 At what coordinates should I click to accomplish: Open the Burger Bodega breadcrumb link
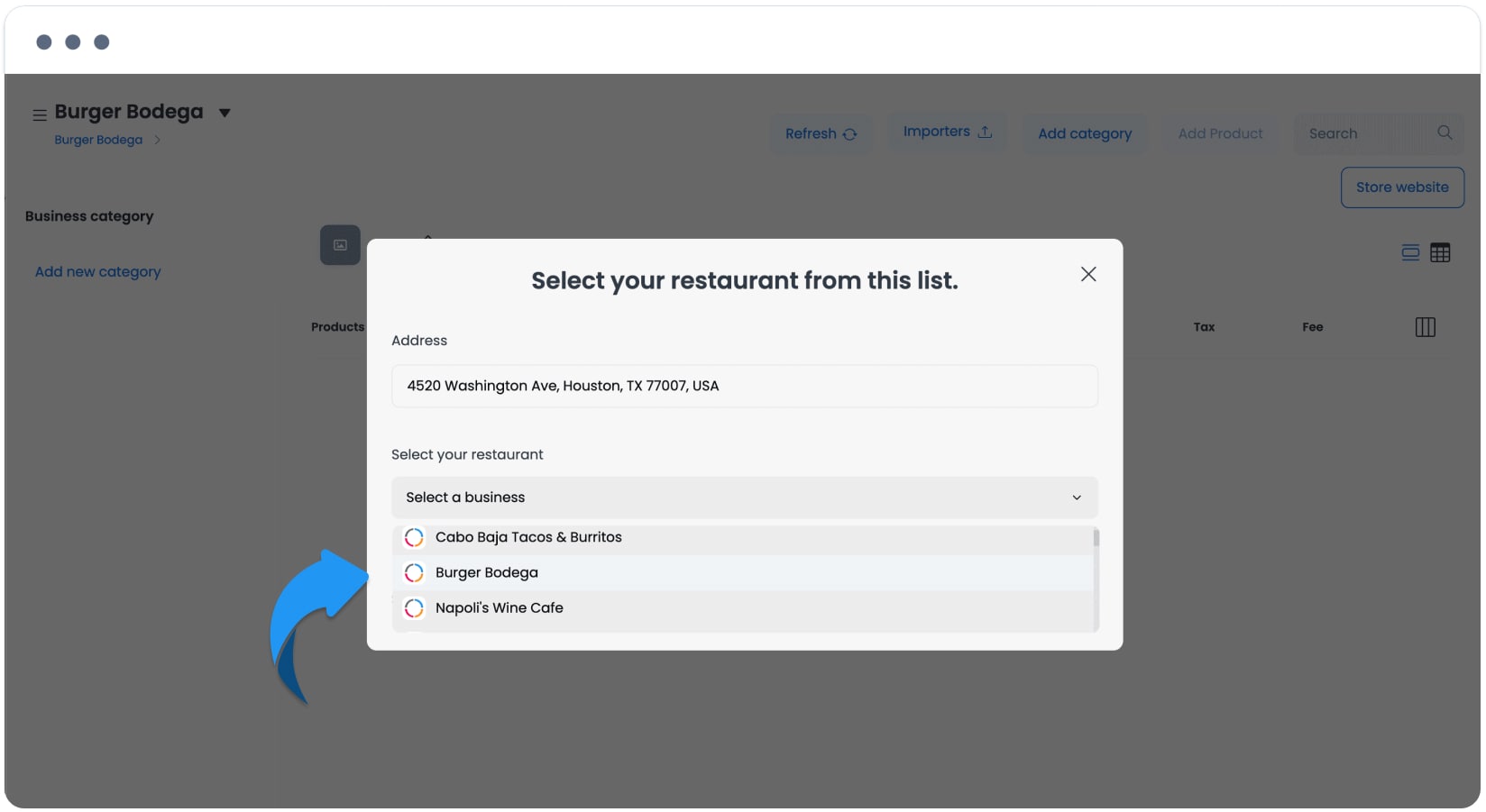(98, 140)
